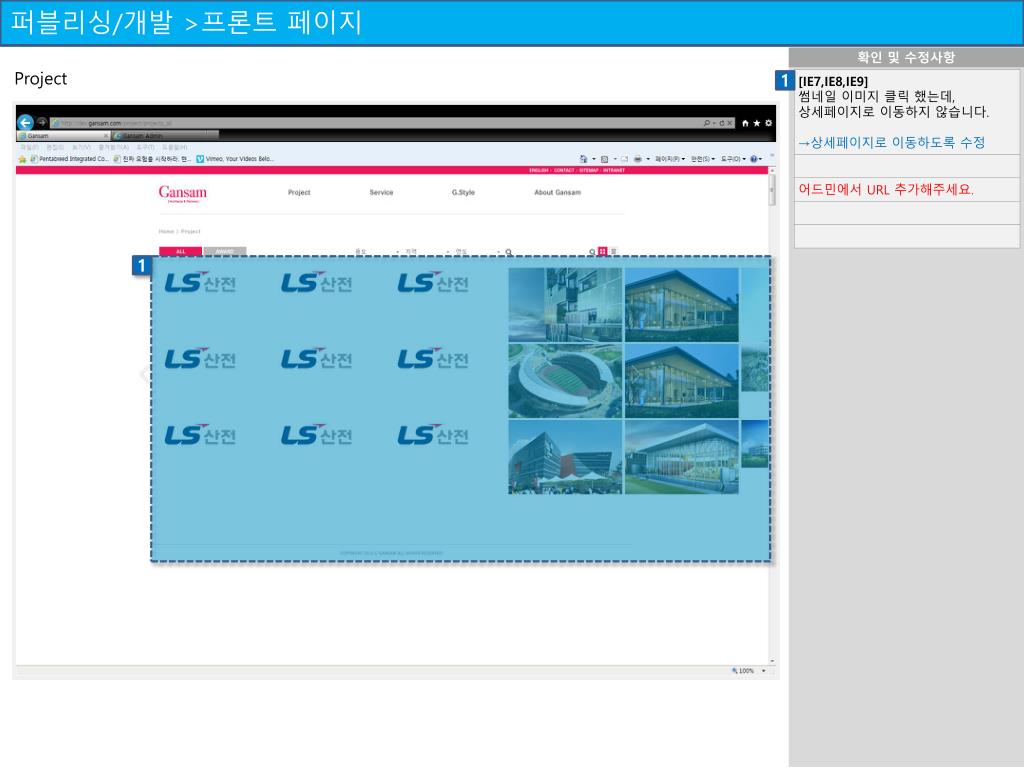1024x768 pixels.
Task: Open the Vimeo, Your Videos favorite
Action: tap(235, 159)
